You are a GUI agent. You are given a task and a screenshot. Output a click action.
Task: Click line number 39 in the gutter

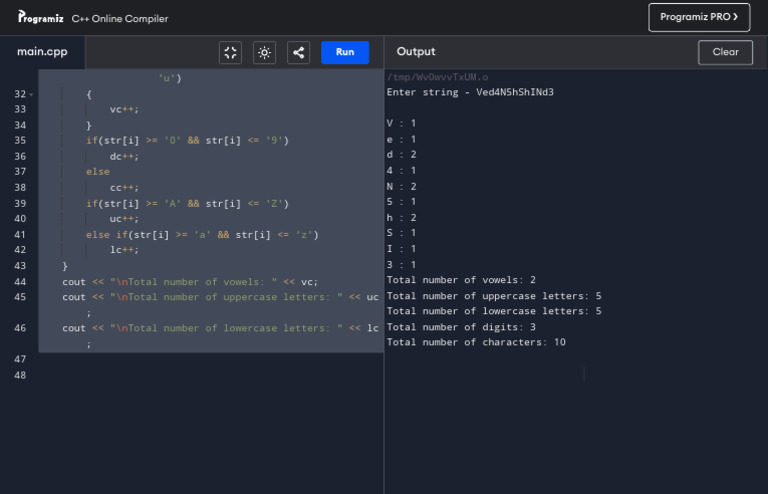click(20, 203)
